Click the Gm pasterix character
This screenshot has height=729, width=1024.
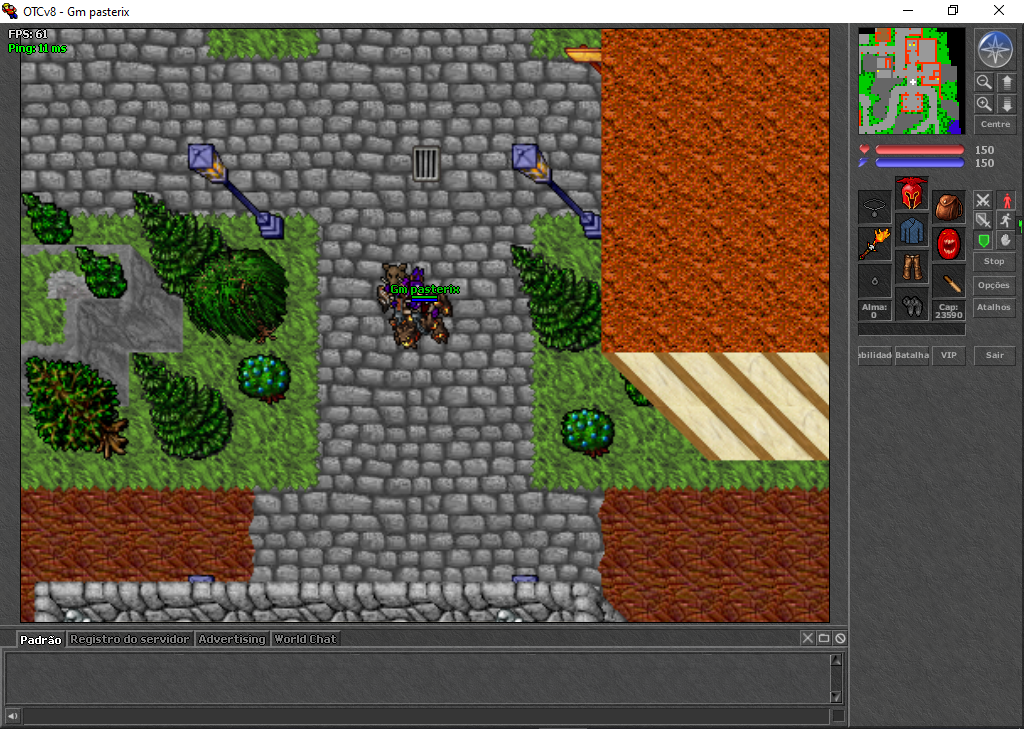(415, 307)
